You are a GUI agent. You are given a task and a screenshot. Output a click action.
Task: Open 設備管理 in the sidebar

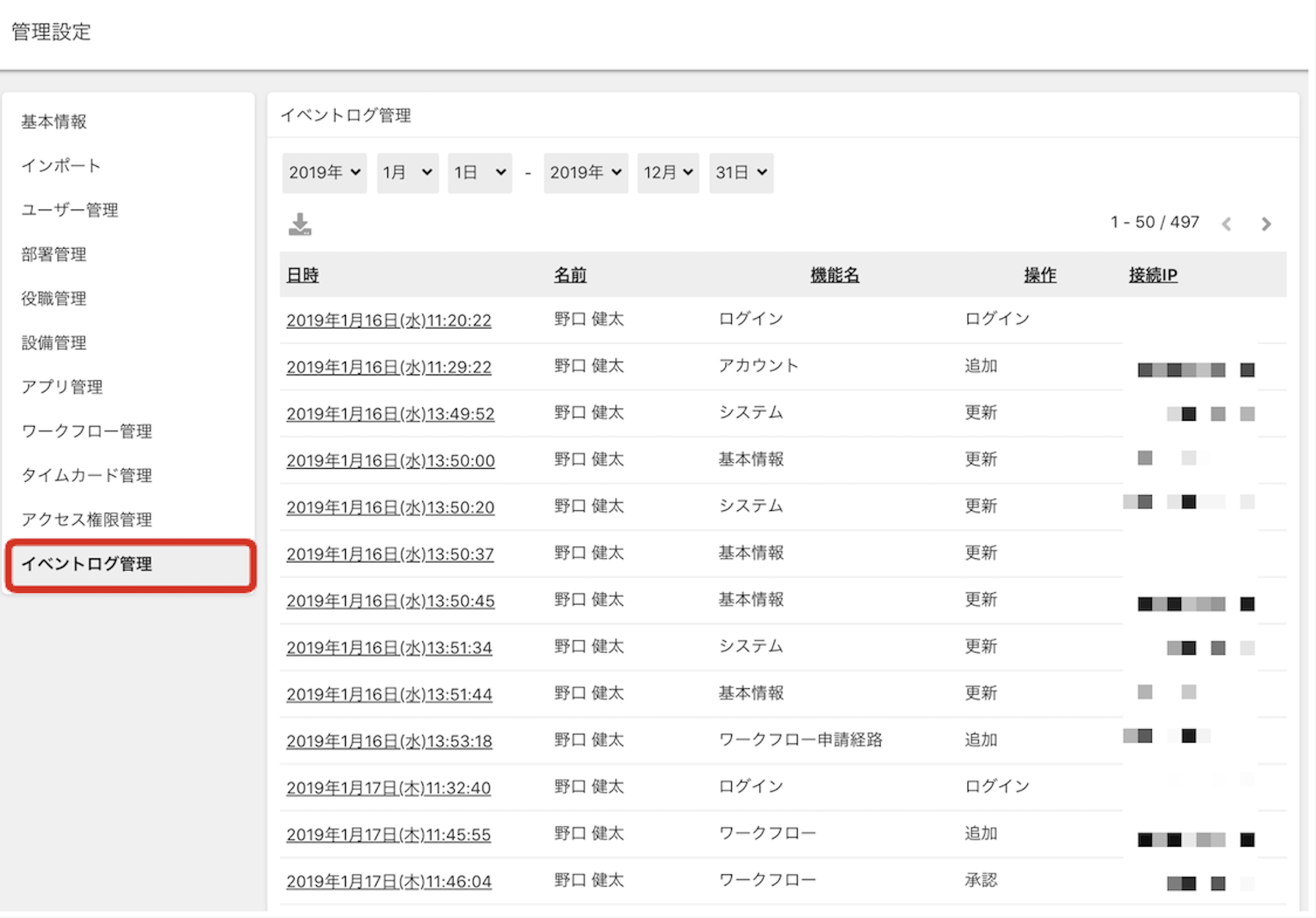coord(54,342)
